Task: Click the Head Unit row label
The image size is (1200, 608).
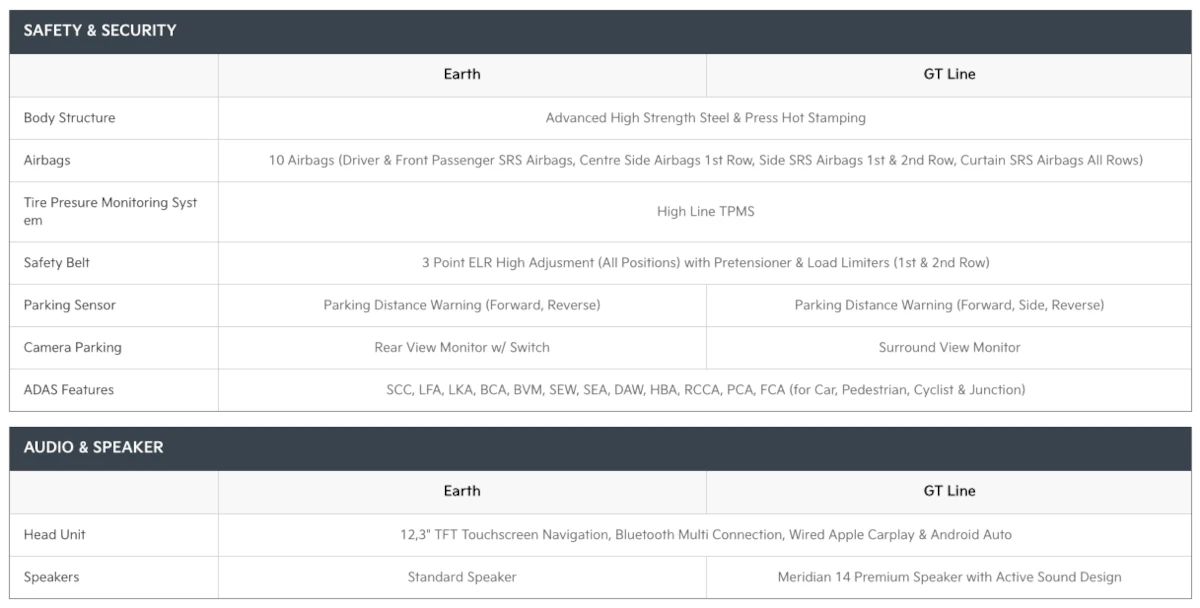Action: pos(55,535)
